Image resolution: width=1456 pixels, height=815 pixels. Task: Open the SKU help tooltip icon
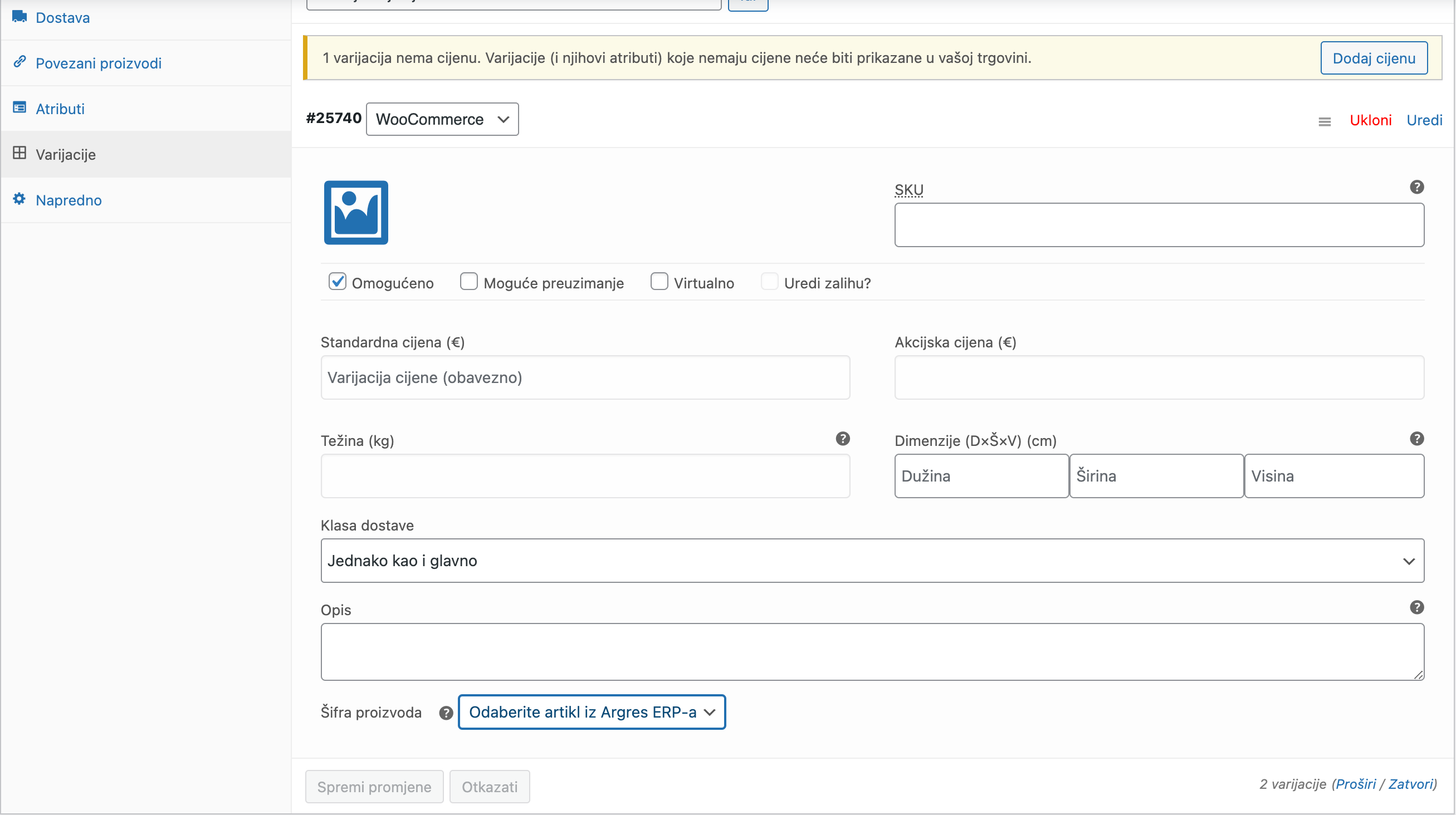point(1417,187)
